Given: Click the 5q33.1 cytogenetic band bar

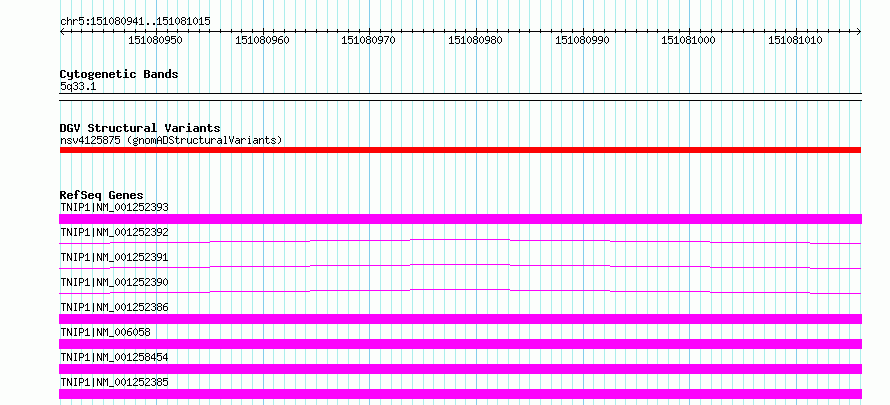Looking at the screenshot, I should point(460,97).
